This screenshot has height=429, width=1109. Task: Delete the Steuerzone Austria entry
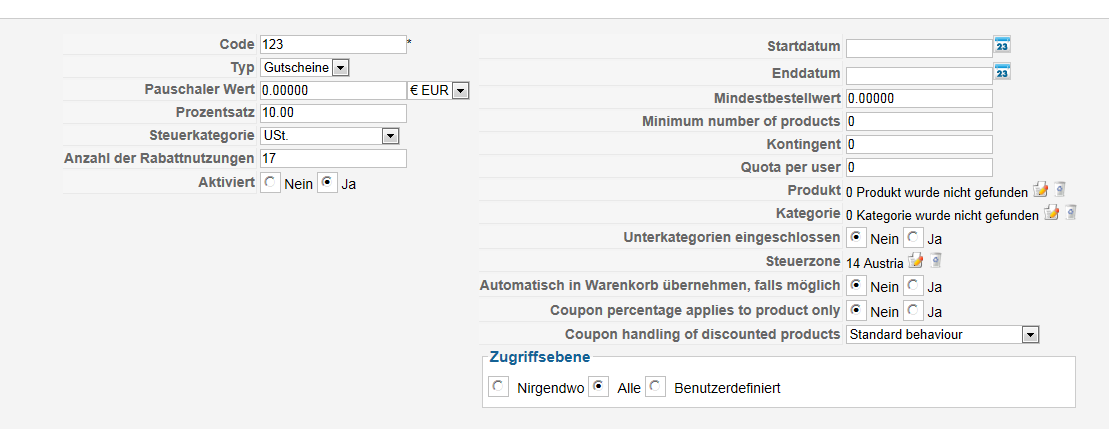(x=935, y=261)
